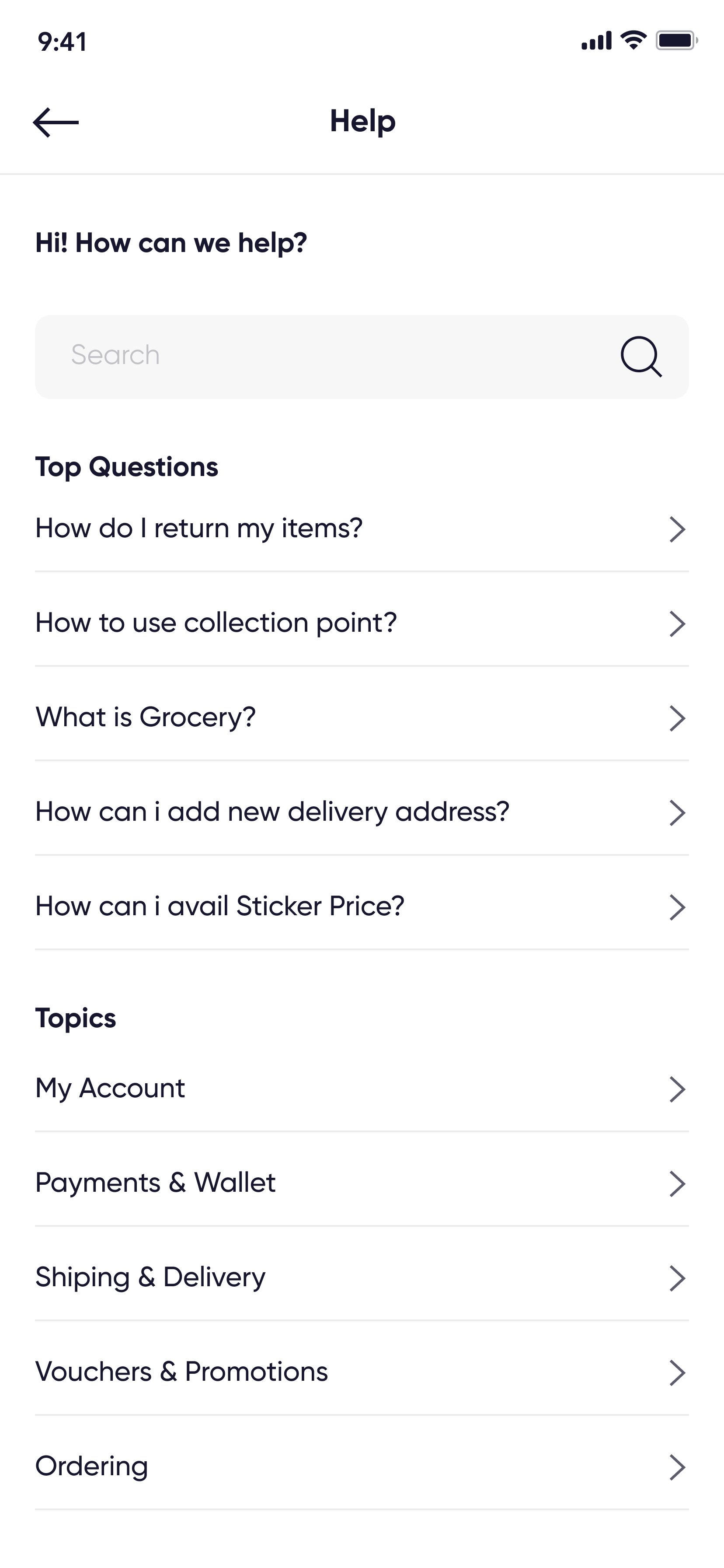Tap the 9:41 clock in status bar
The height and width of the screenshot is (1568, 724).
click(62, 42)
